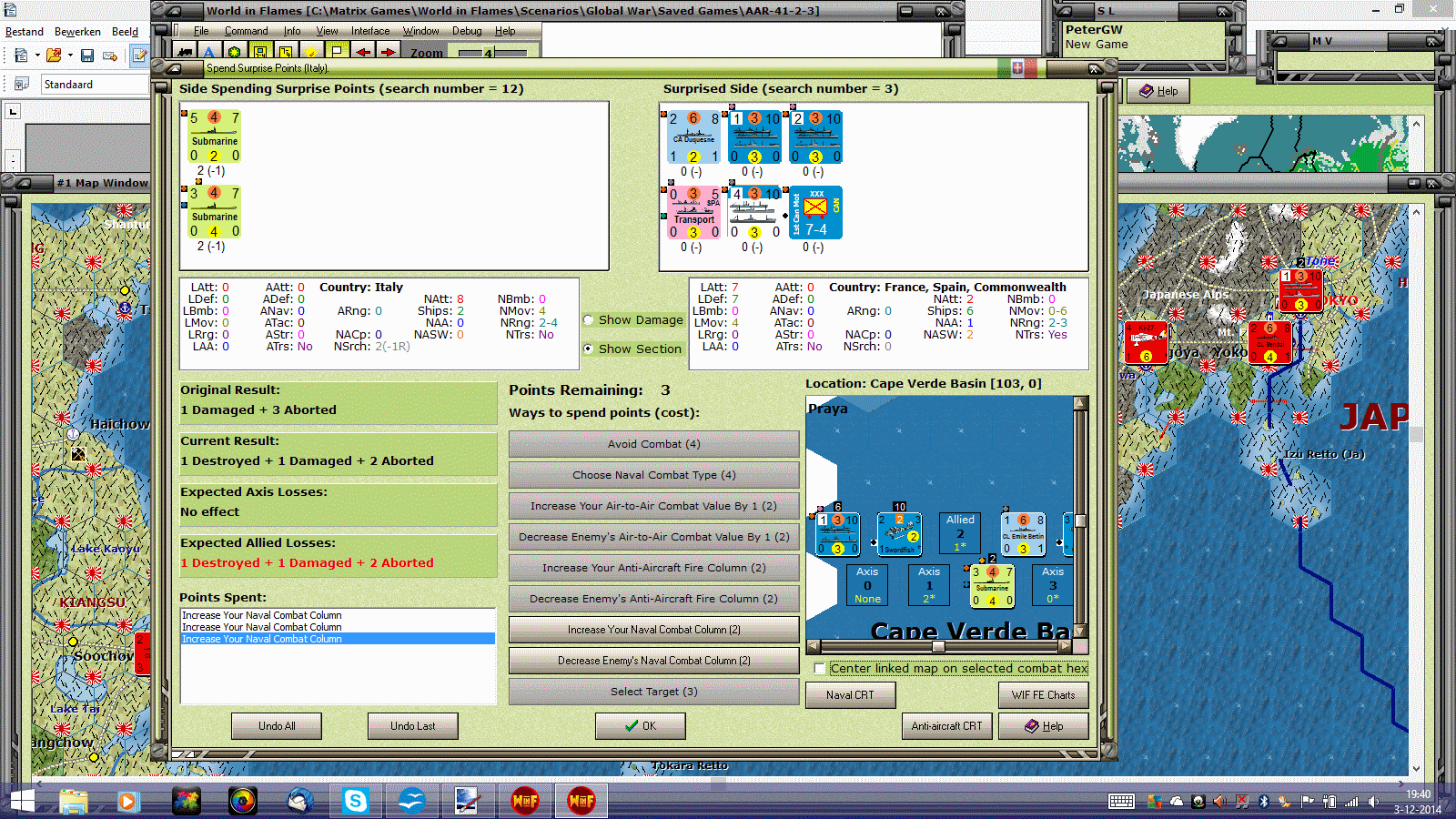Click the red left arrow toolbar icon
The height and width of the screenshot is (819, 1456).
pyautogui.click(x=363, y=52)
